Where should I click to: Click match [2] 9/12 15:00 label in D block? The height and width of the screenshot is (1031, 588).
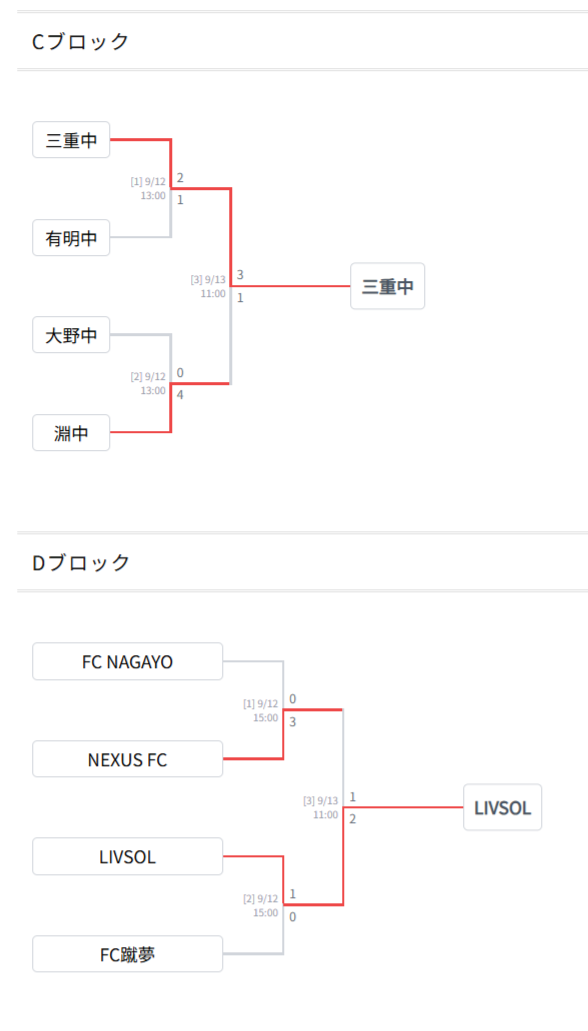click(260, 905)
